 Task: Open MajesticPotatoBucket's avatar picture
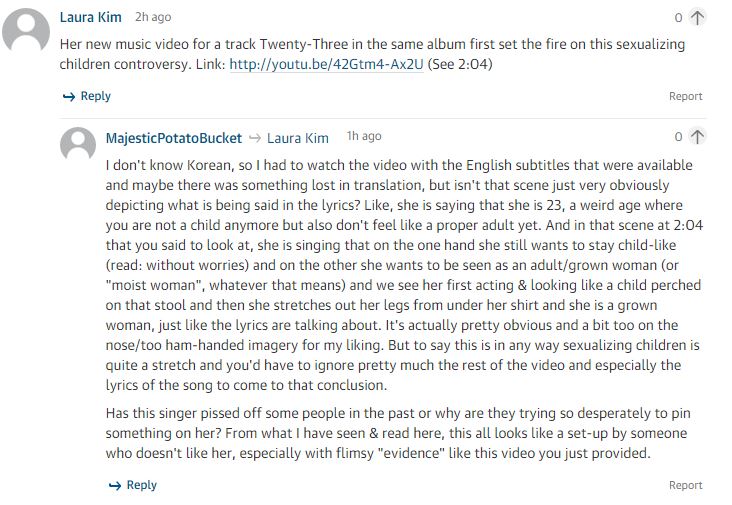click(79, 145)
